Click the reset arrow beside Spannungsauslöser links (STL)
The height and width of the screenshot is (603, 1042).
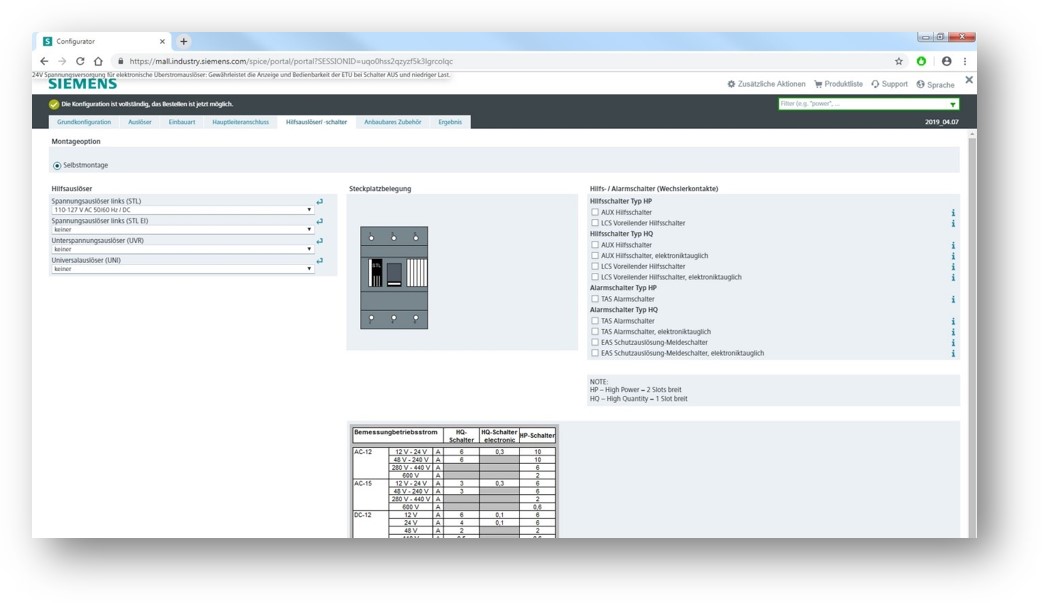(x=320, y=202)
